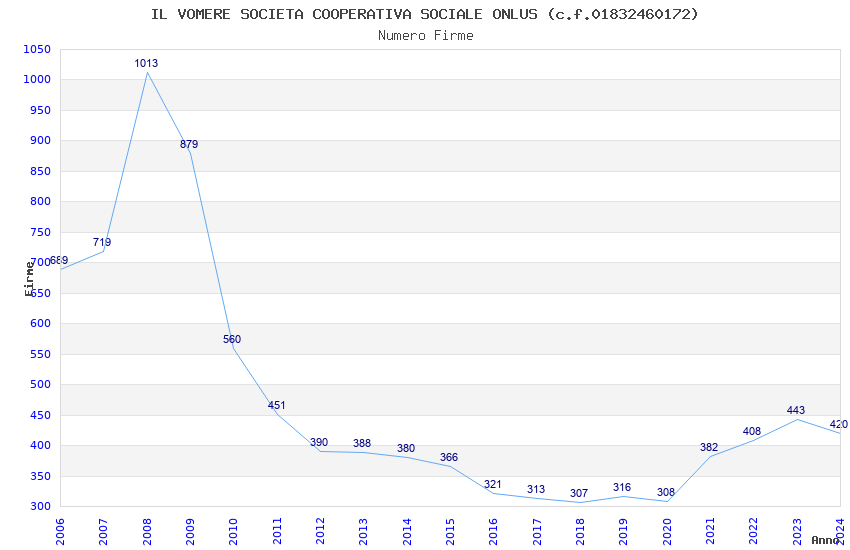Click the 950 y-axis value

41,110
